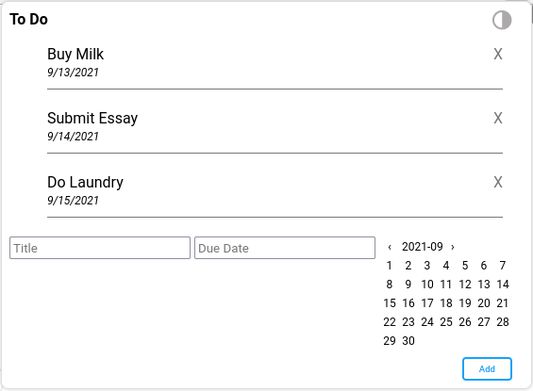Screen dimensions: 533x391
Task: Click the Title input field
Action: [x=100, y=248]
